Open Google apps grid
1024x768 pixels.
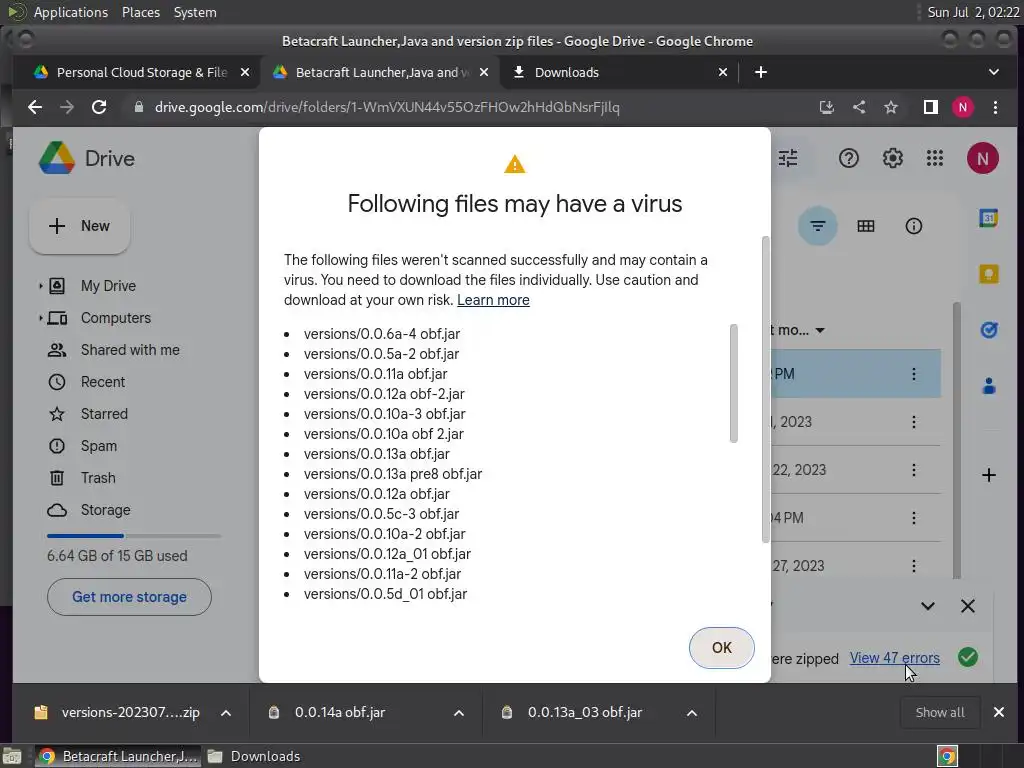tap(935, 158)
